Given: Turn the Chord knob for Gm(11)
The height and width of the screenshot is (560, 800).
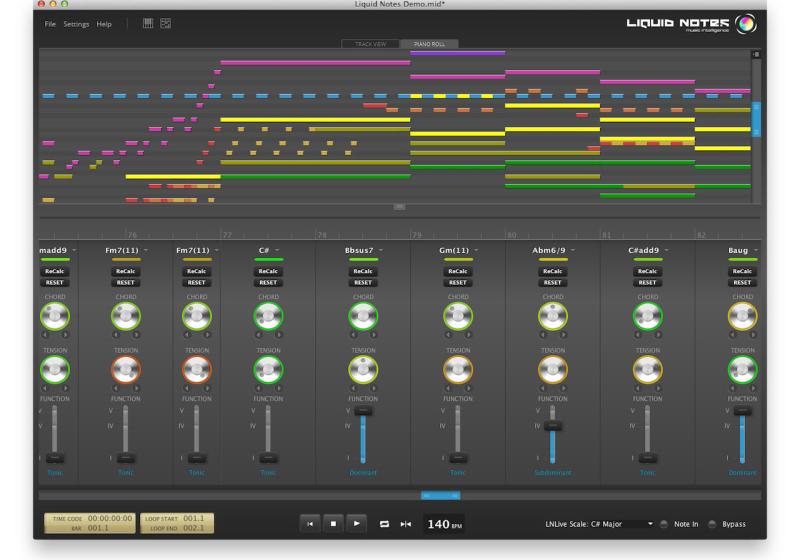Looking at the screenshot, I should click(x=458, y=317).
